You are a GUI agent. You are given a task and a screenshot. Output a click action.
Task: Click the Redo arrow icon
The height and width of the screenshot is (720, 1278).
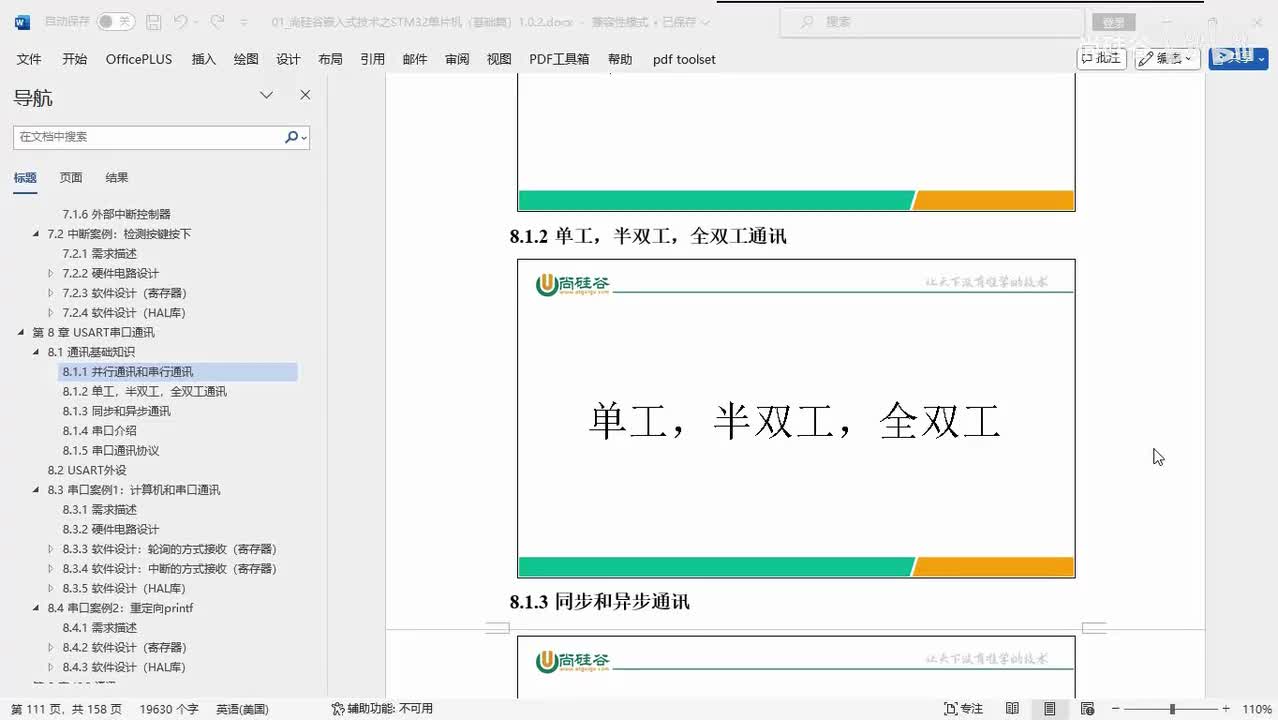[217, 21]
